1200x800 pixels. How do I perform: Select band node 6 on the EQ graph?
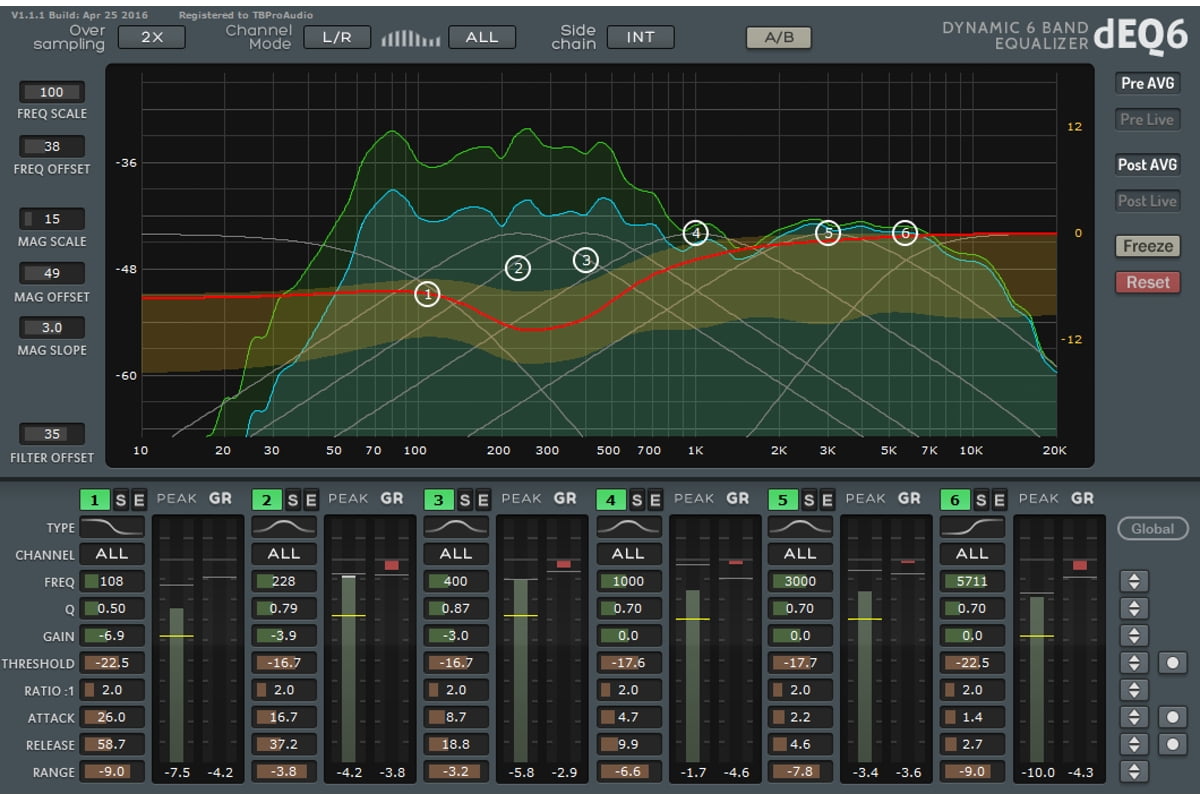point(904,233)
